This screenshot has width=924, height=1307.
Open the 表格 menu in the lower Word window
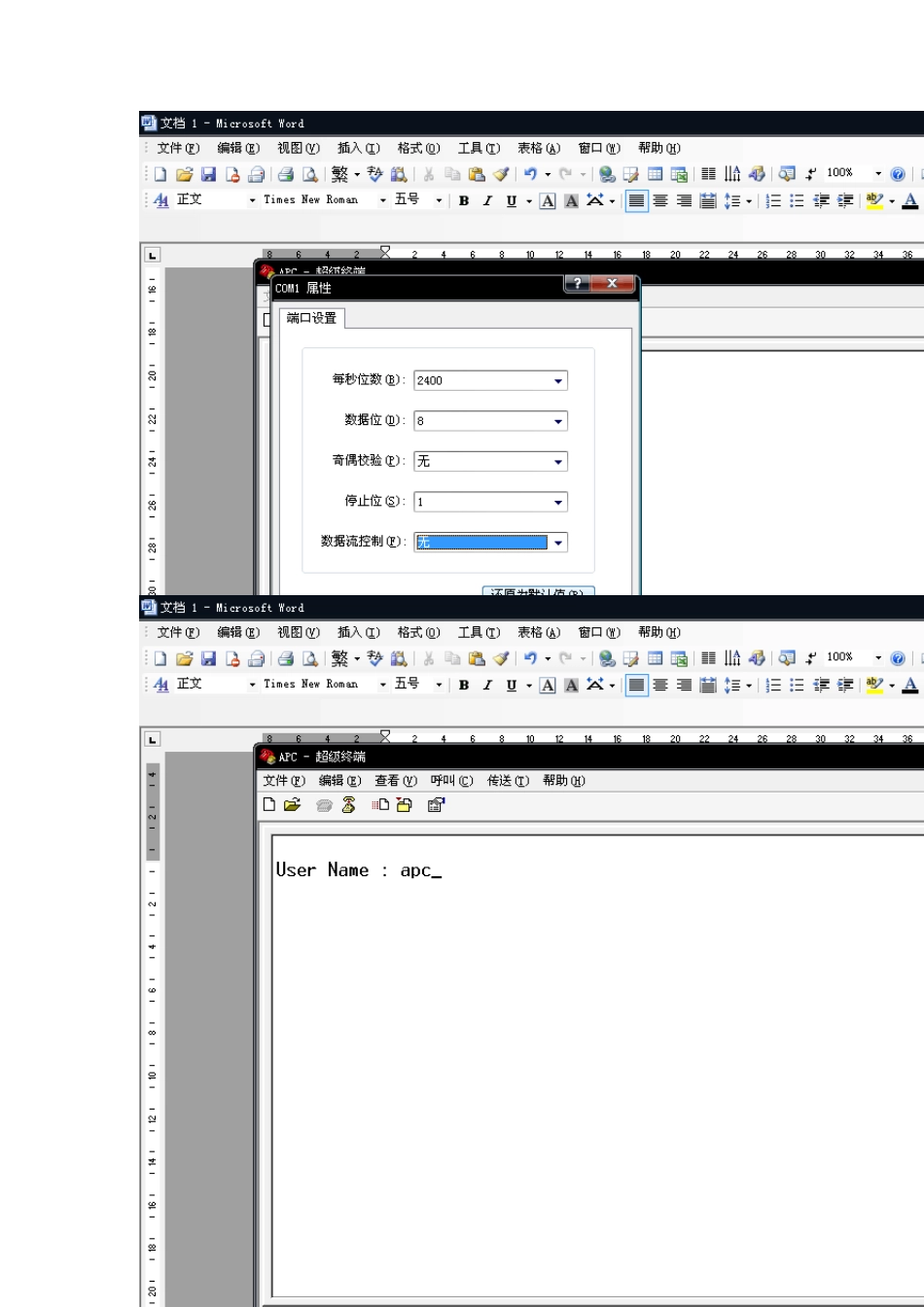[x=539, y=633]
